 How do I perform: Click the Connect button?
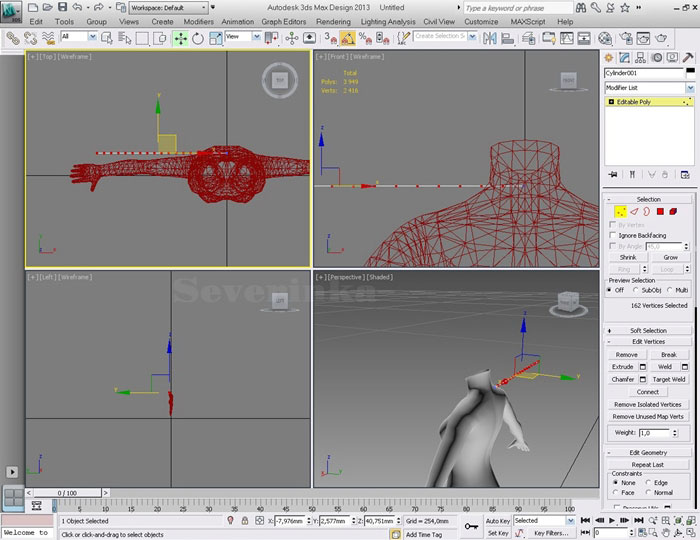[648, 392]
